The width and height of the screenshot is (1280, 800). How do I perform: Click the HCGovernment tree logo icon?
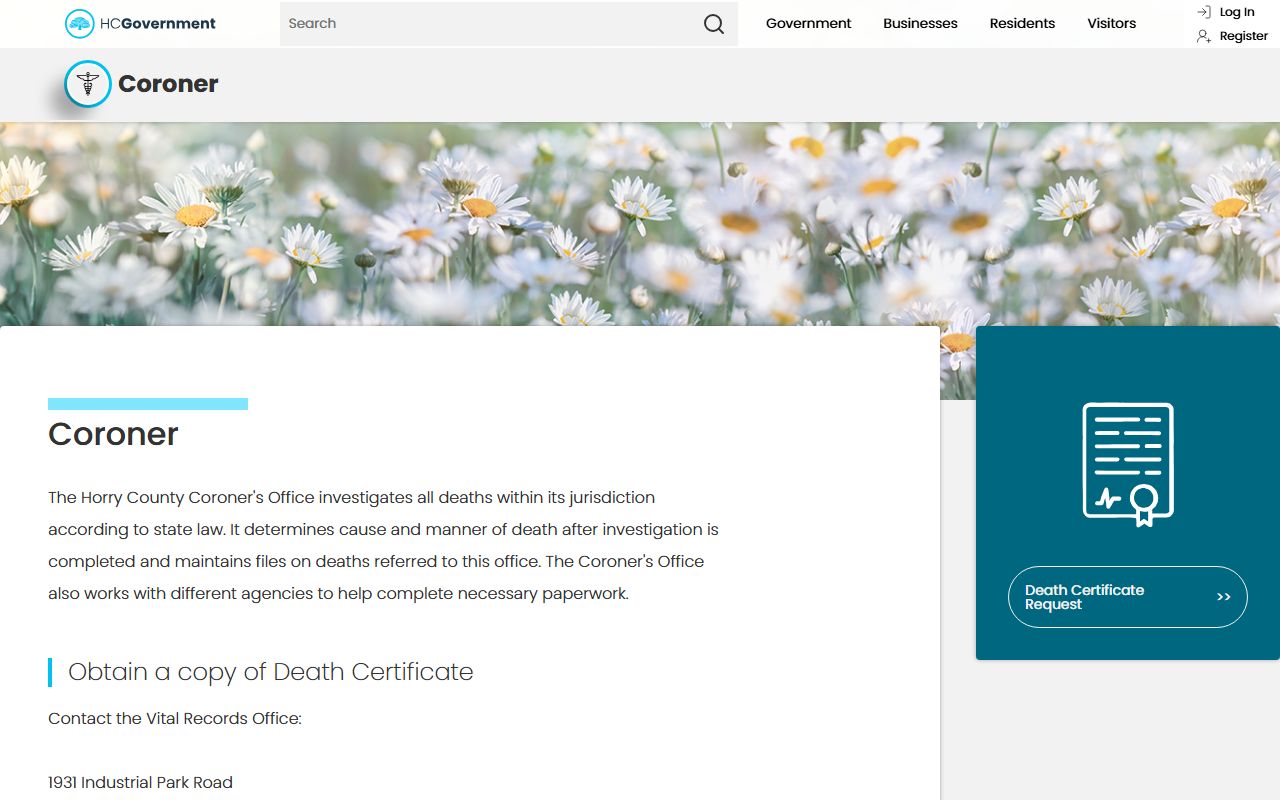[x=80, y=24]
